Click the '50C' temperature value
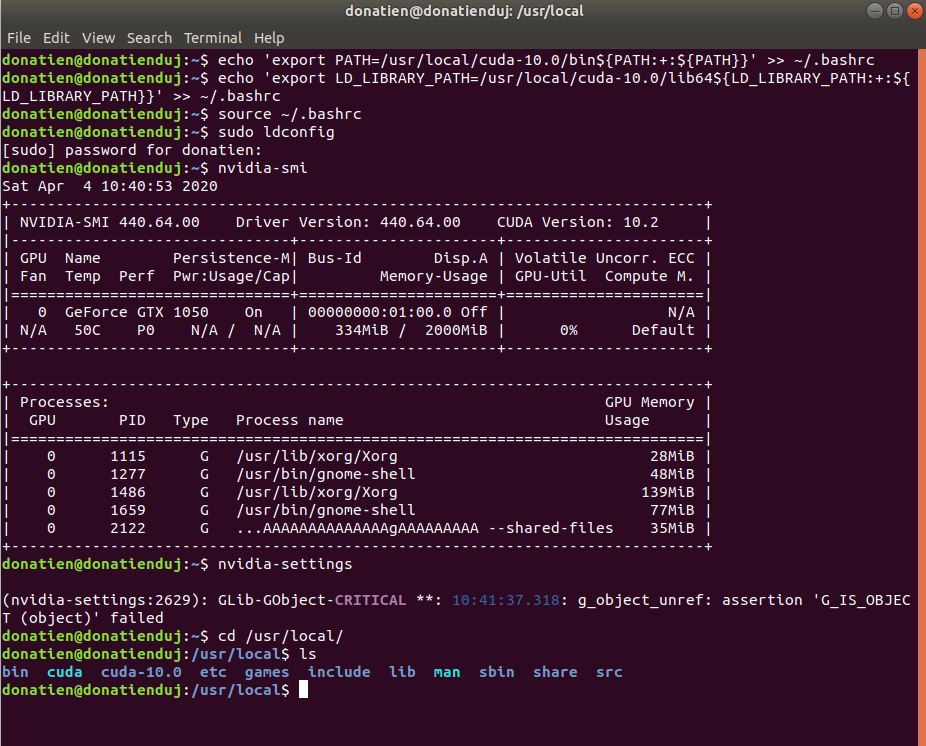The width and height of the screenshot is (926, 746). tap(87, 330)
